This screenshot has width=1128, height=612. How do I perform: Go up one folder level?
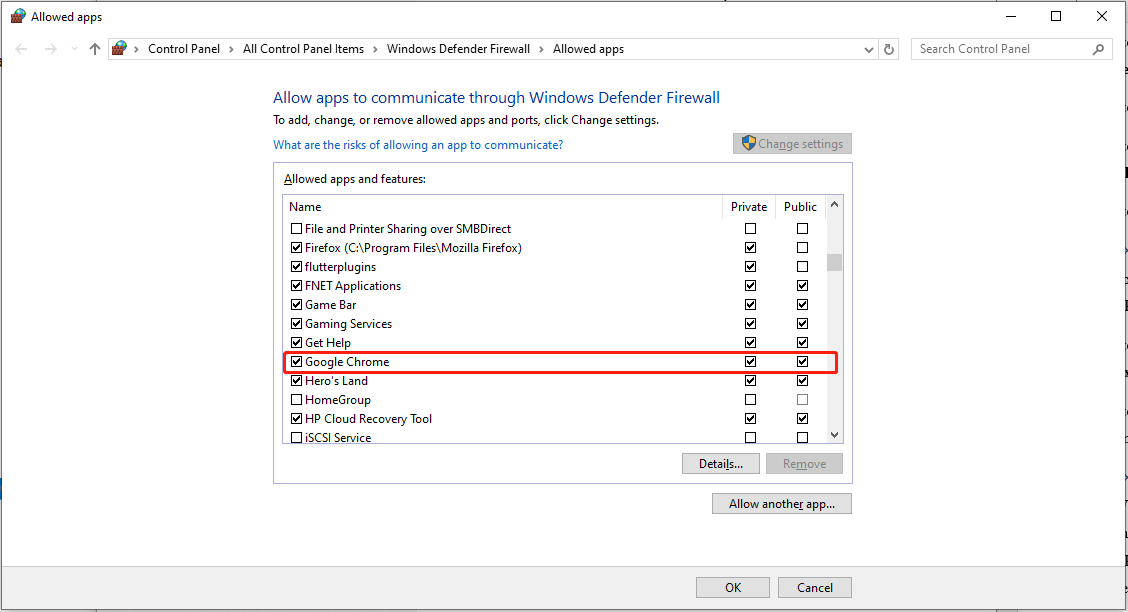[95, 49]
